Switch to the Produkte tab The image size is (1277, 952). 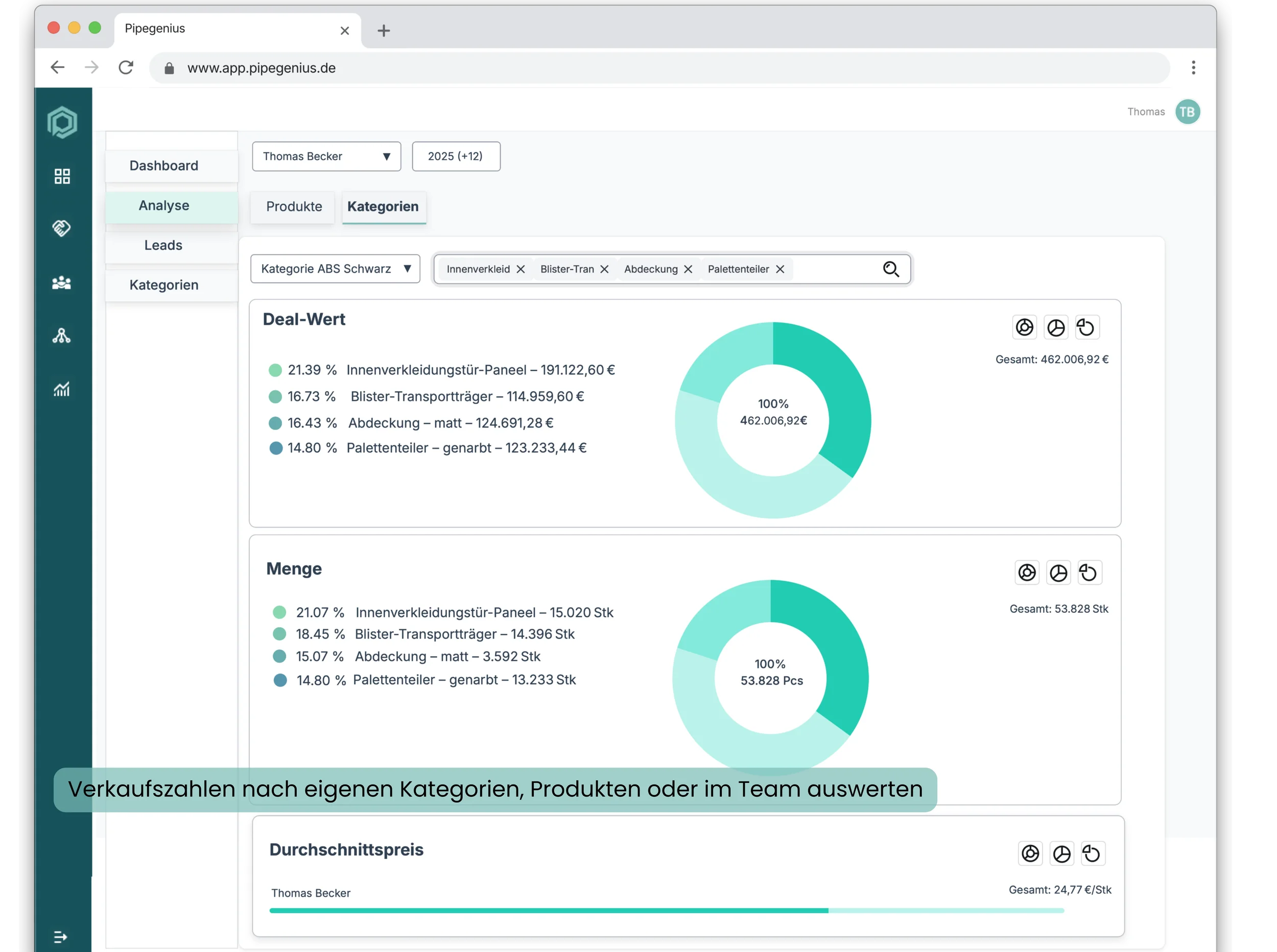[294, 206]
